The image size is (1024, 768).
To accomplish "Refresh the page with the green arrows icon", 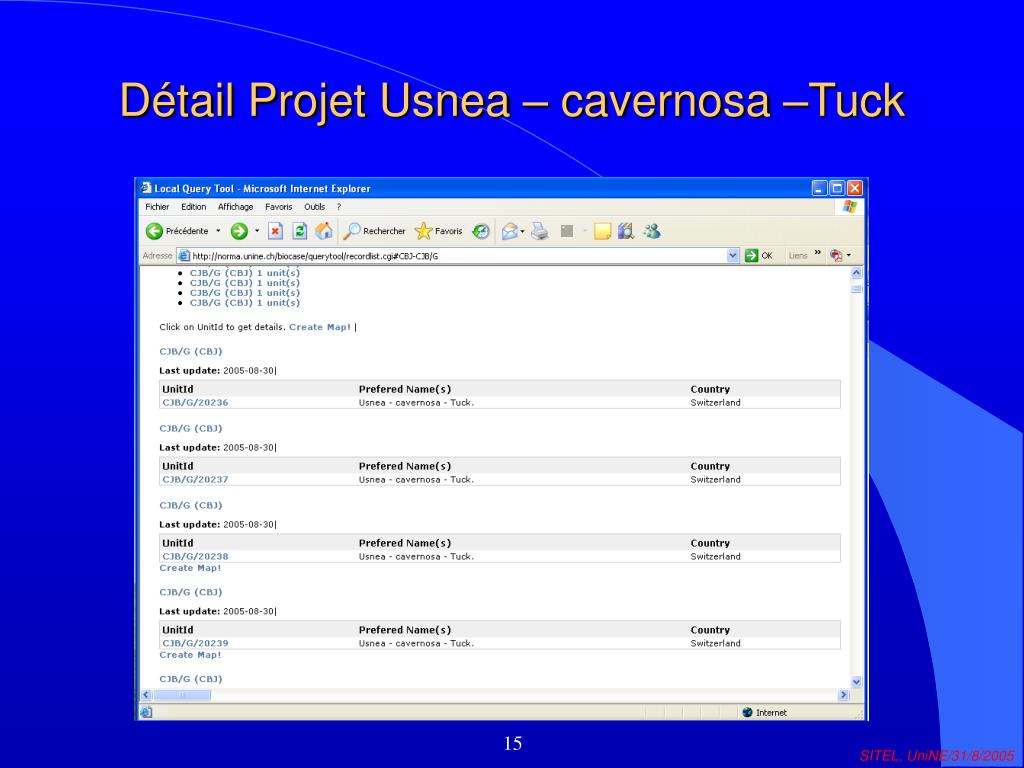I will point(300,231).
